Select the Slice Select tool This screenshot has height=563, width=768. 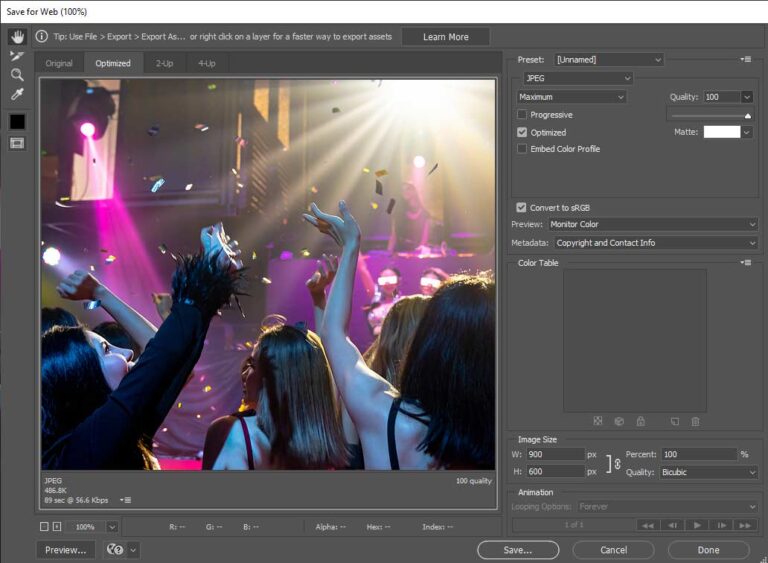(17, 56)
